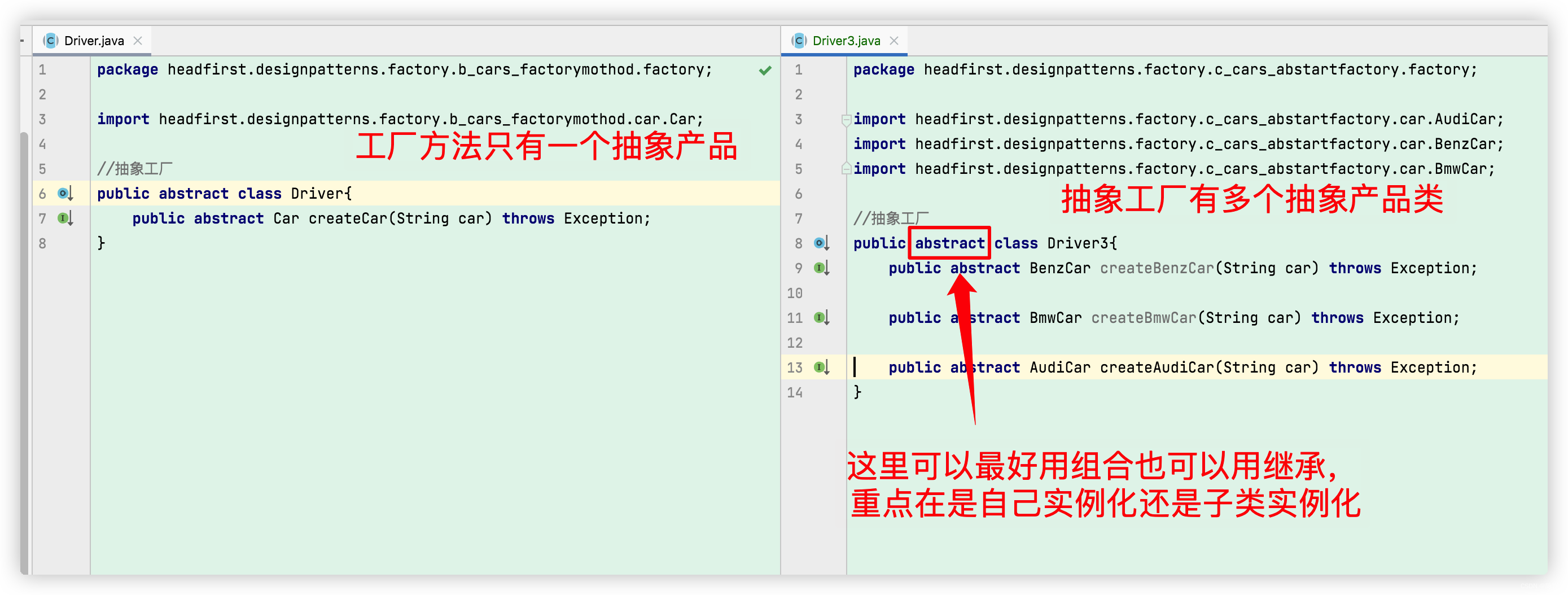Click subclass gutter icon on Driver.java line 6
Image resolution: width=1568 pixels, height=595 pixels.
(65, 194)
